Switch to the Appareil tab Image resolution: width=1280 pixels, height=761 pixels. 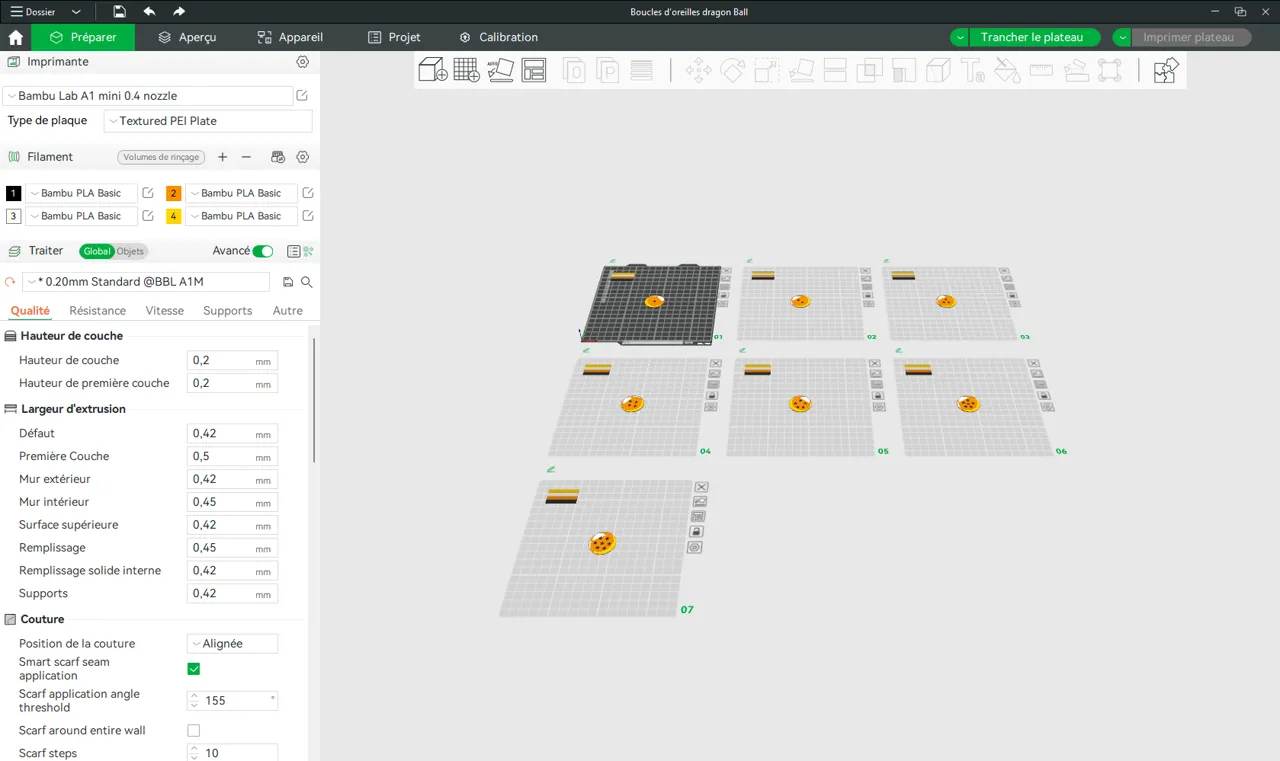290,37
